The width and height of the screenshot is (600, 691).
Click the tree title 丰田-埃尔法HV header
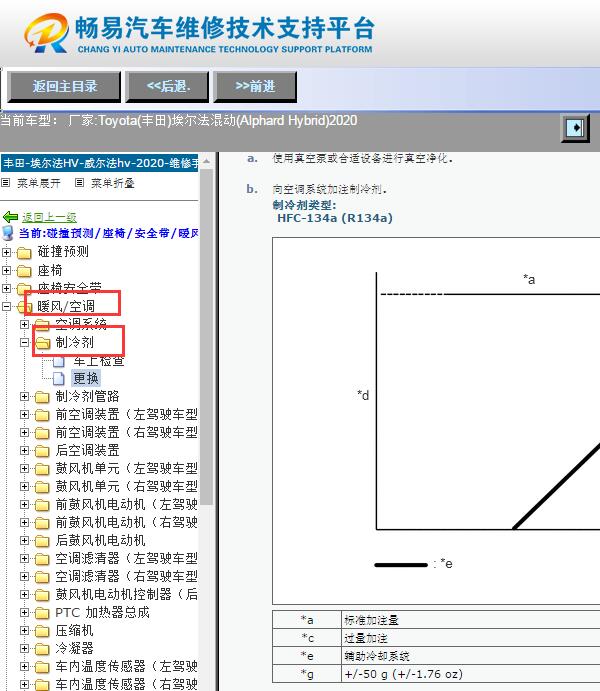(100, 163)
